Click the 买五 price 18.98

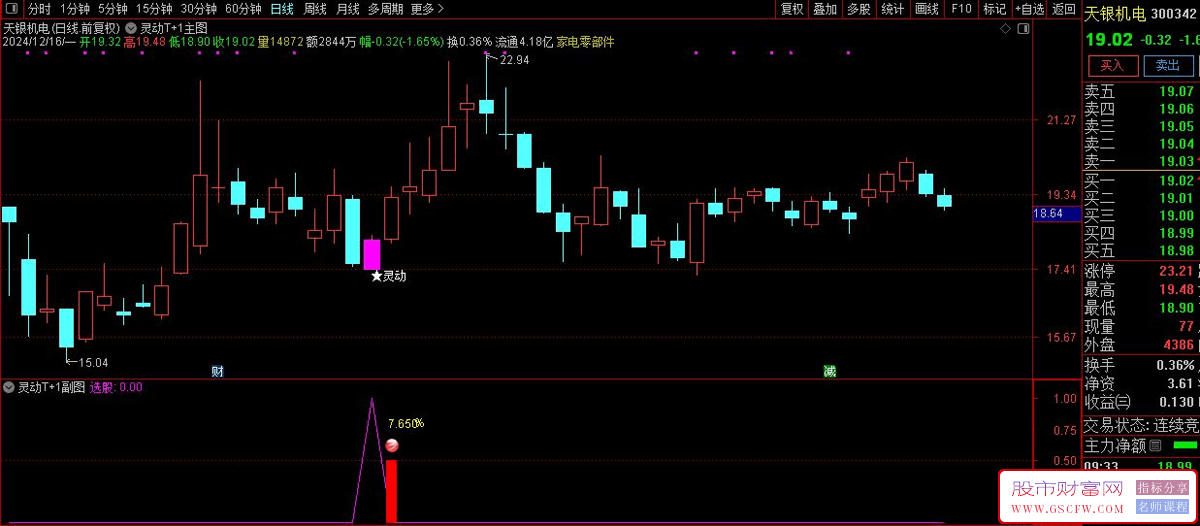tap(1176, 250)
